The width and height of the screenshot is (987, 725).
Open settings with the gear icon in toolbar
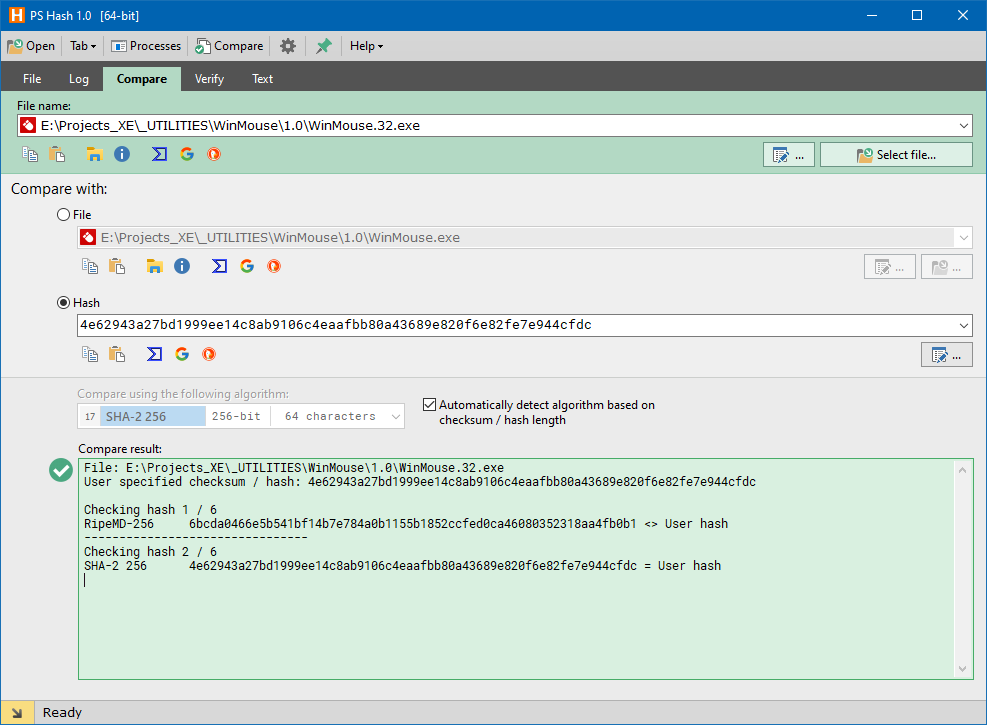[288, 46]
